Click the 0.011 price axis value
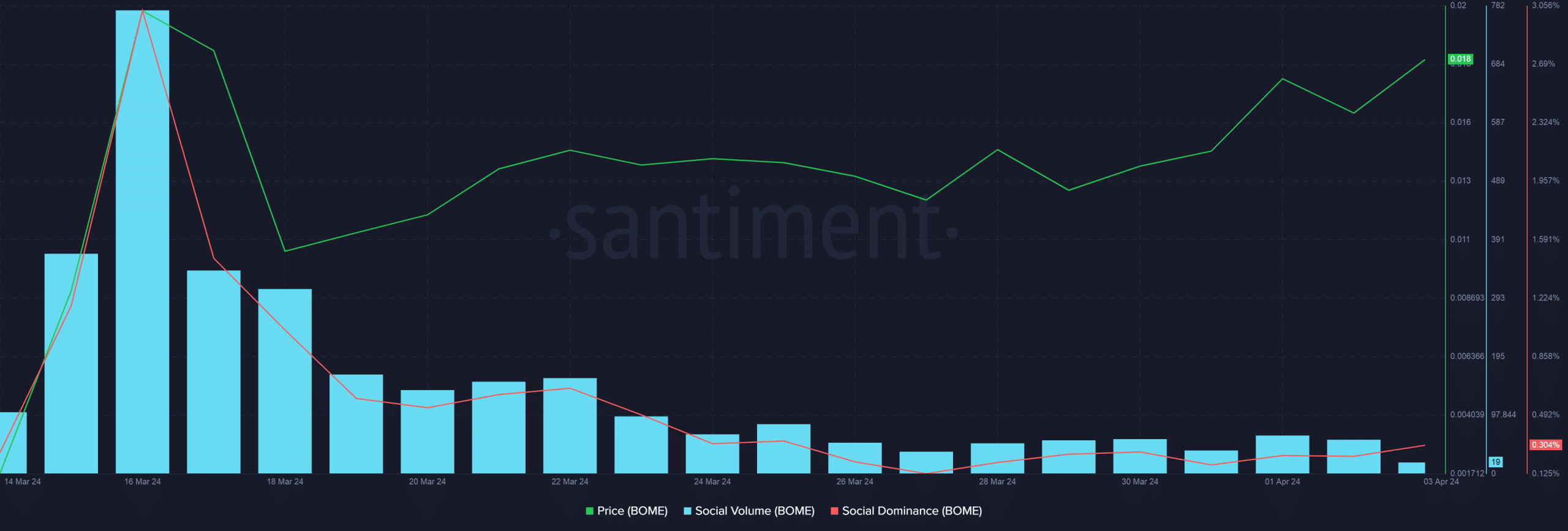Screen dimensions: 1568x531 tap(1460, 239)
